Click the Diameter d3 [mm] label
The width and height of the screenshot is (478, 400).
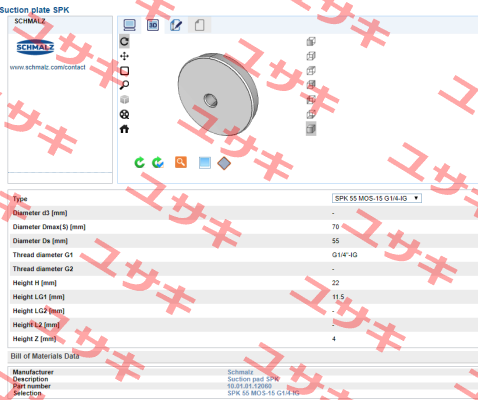(40, 213)
